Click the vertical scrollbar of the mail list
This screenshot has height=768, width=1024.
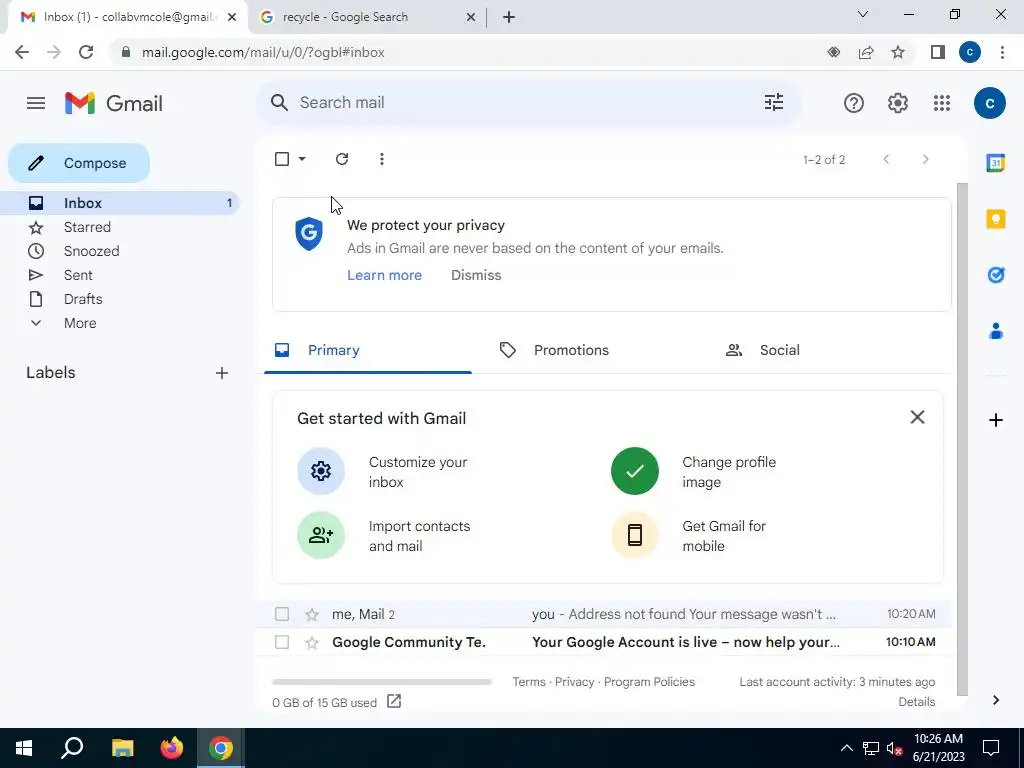(961, 439)
